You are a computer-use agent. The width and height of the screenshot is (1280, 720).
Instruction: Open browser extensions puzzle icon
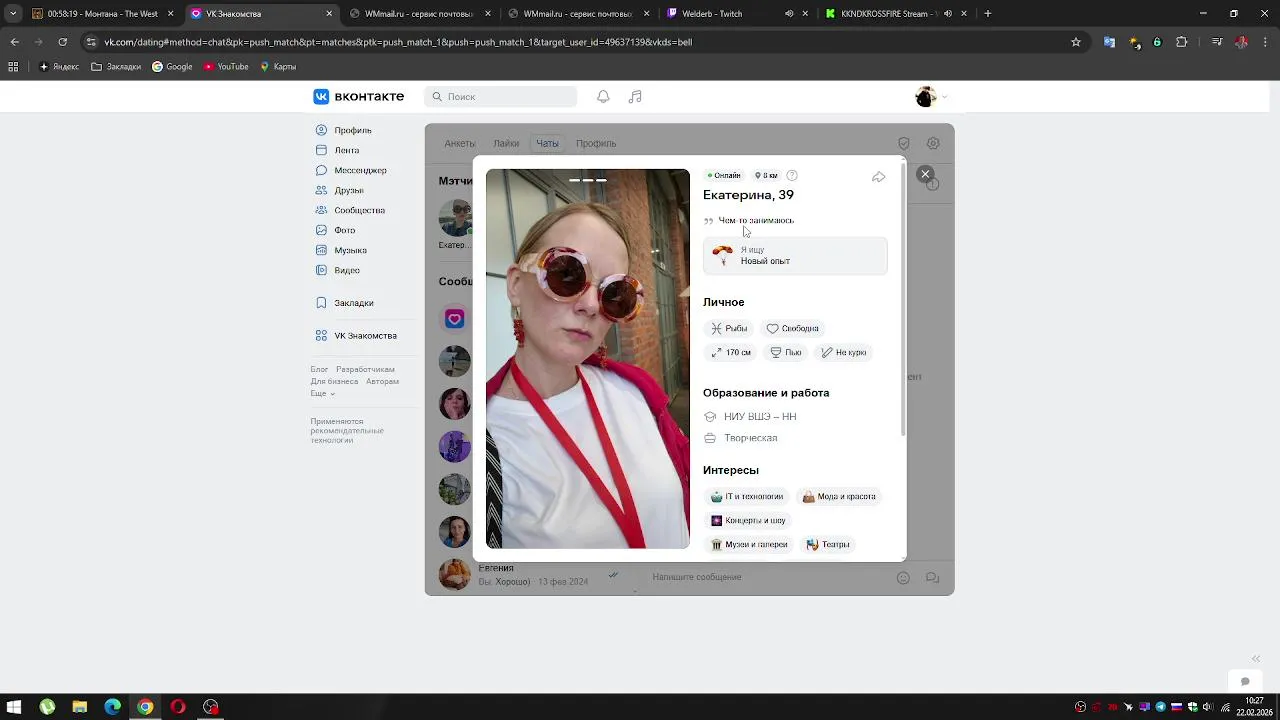(1182, 42)
